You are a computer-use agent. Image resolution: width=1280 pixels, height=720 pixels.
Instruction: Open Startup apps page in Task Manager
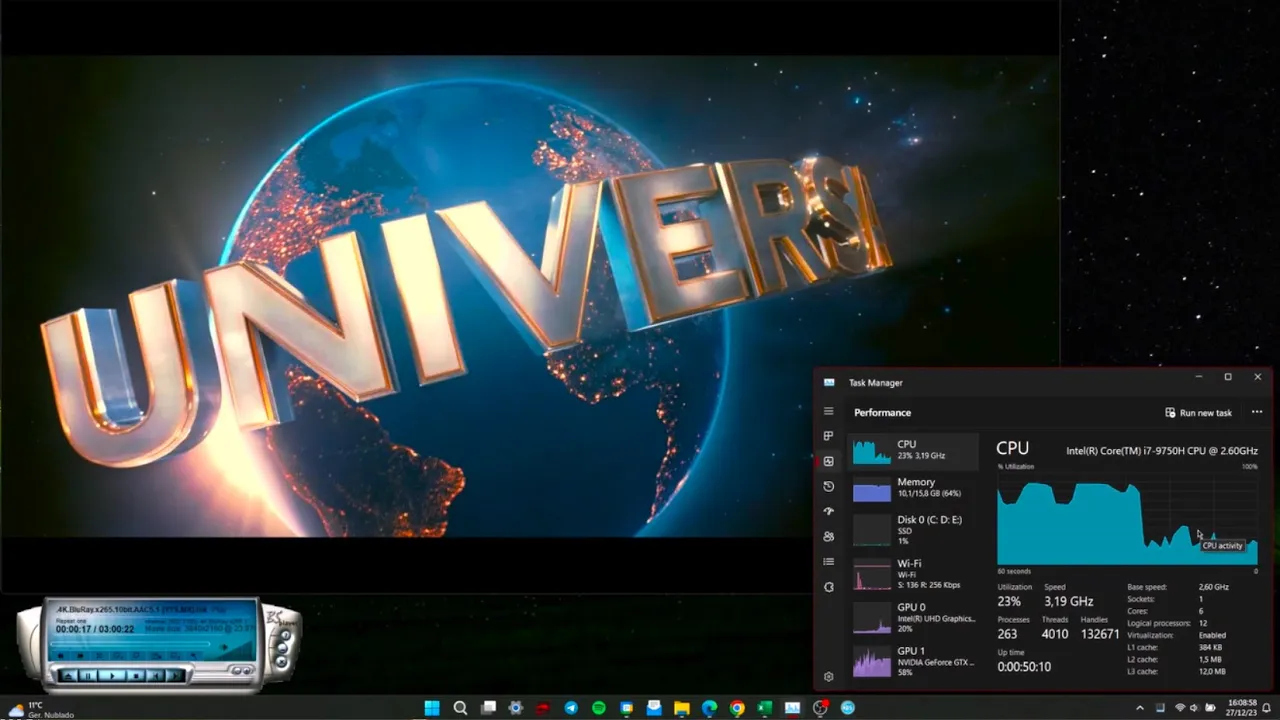[828, 511]
